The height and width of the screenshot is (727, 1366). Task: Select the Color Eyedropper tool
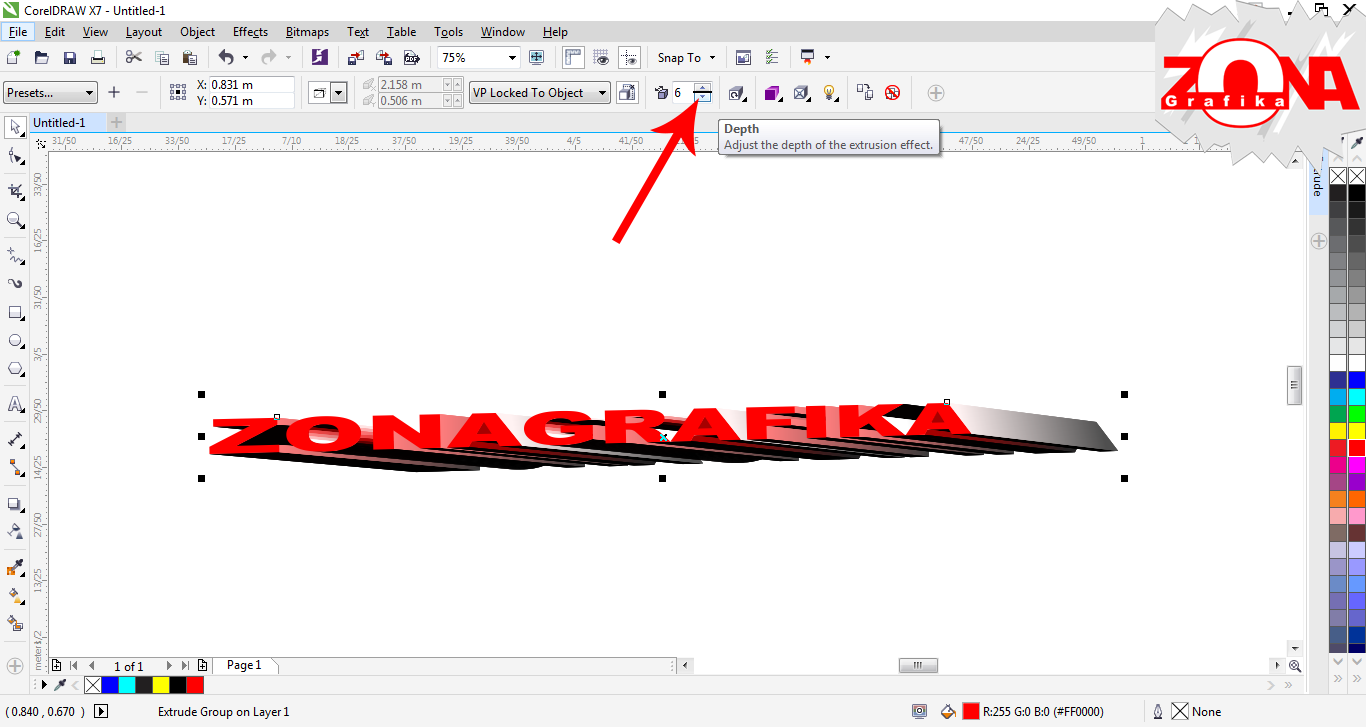(15, 567)
